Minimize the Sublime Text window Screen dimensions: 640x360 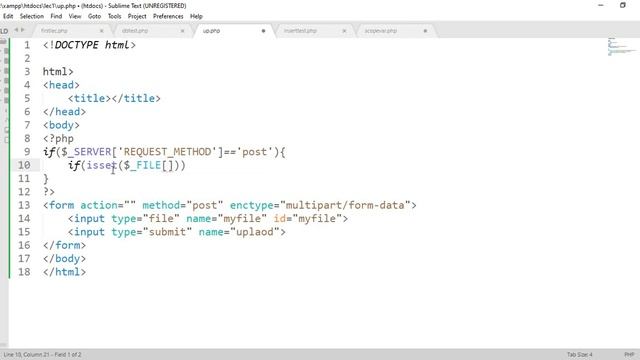pos(600,5)
